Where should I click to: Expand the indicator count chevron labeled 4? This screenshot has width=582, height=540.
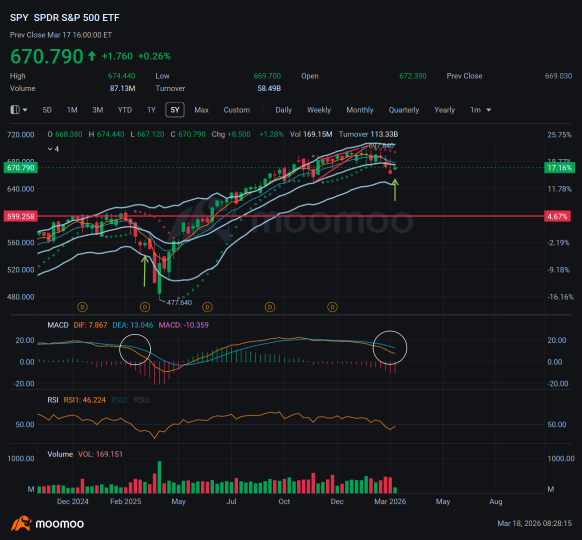pyautogui.click(x=53, y=149)
